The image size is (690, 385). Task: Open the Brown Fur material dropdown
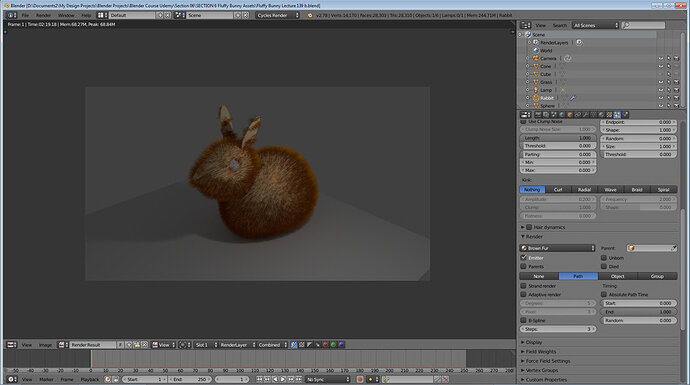[x=557, y=248]
